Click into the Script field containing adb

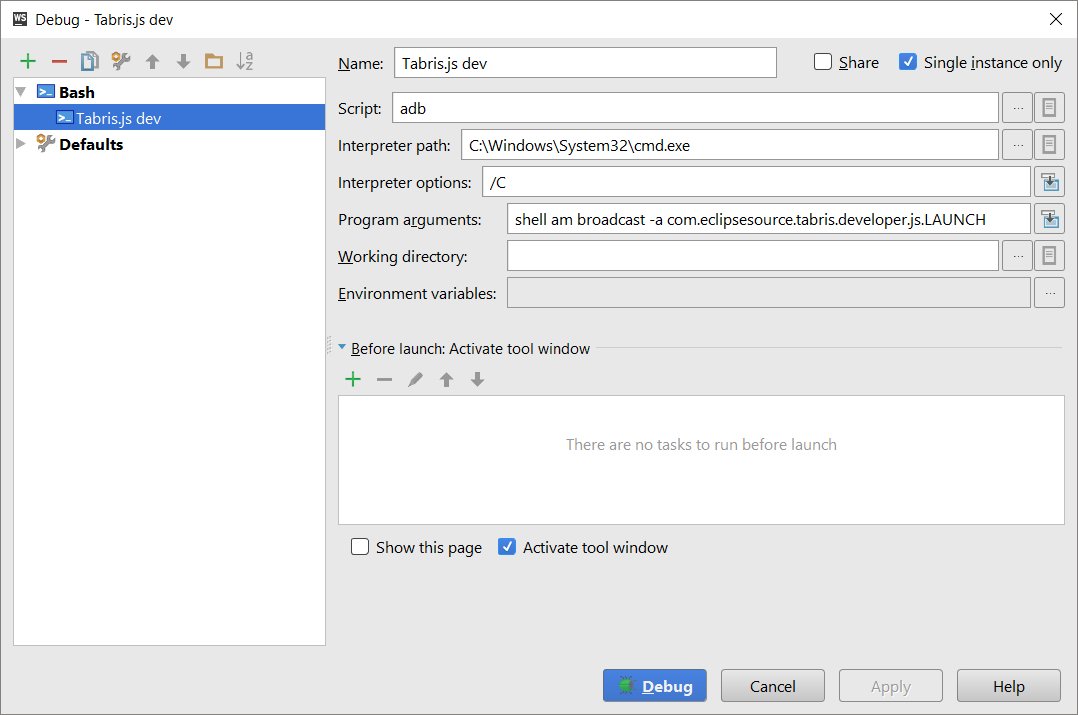click(x=695, y=108)
